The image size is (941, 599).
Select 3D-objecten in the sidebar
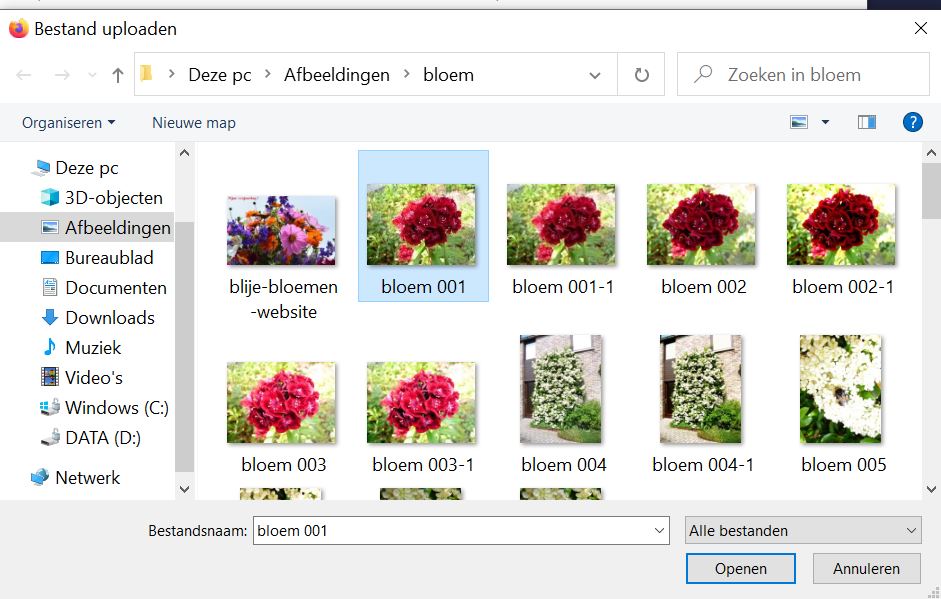pos(113,198)
